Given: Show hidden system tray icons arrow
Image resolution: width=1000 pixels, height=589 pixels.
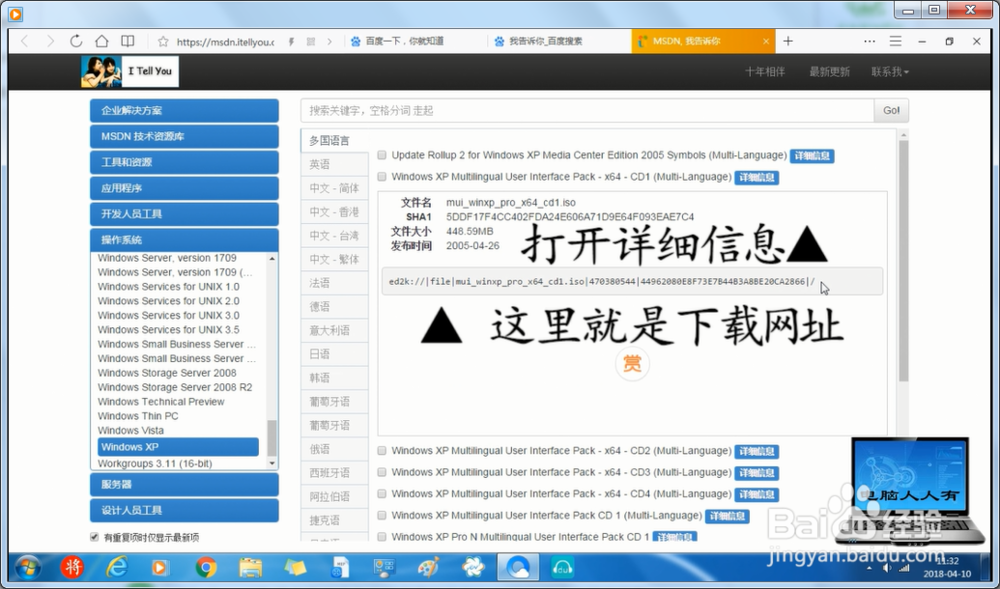Looking at the screenshot, I should [870, 567].
